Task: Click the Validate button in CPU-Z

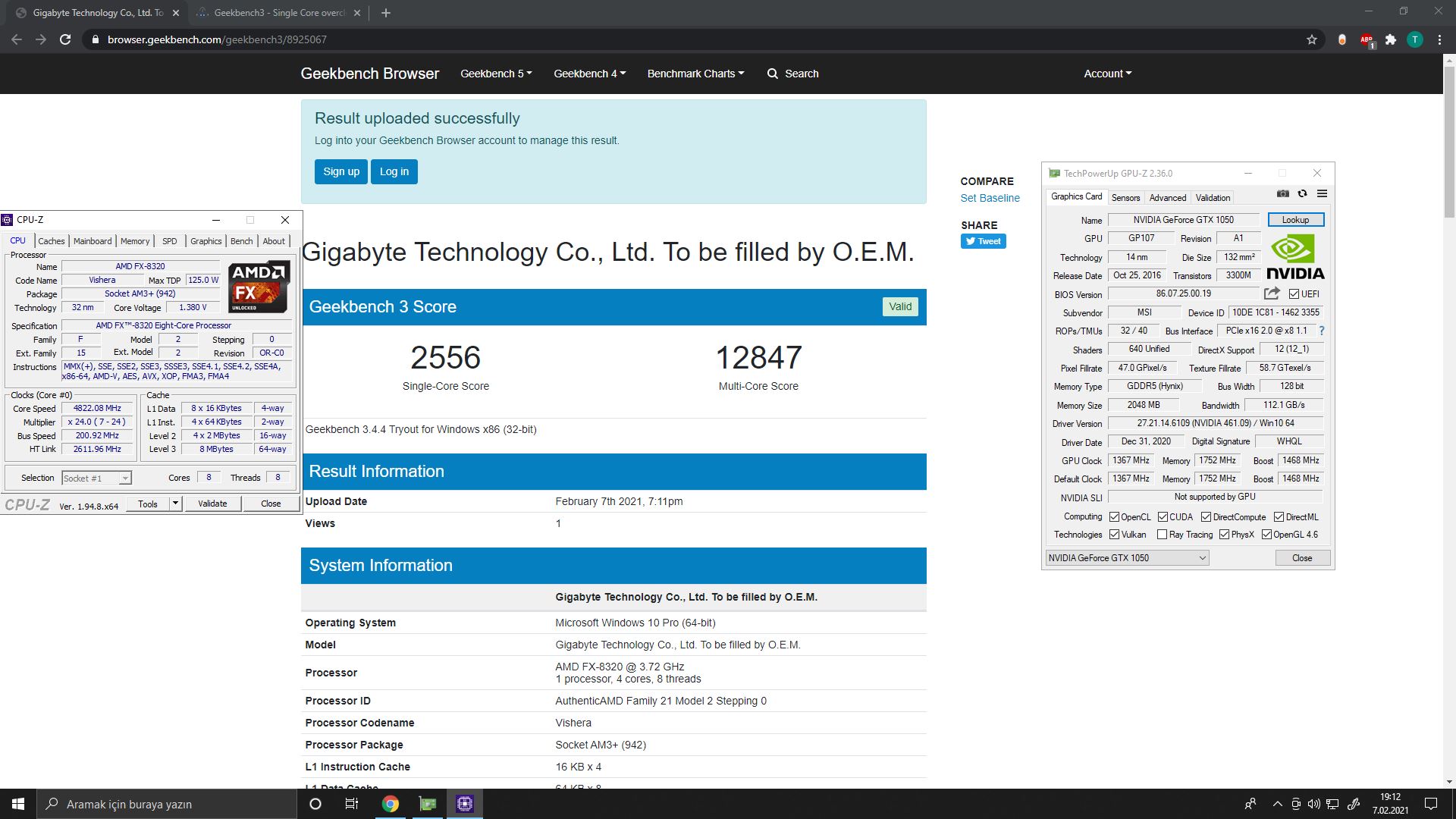Action: [x=212, y=504]
